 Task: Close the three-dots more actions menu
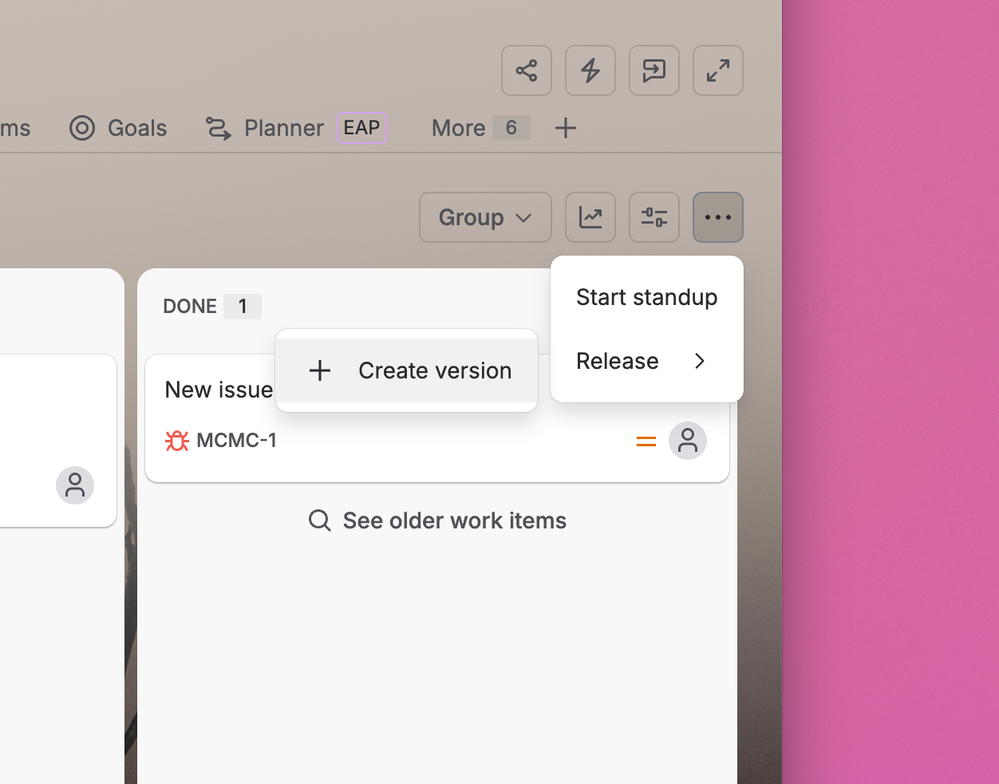pos(718,217)
